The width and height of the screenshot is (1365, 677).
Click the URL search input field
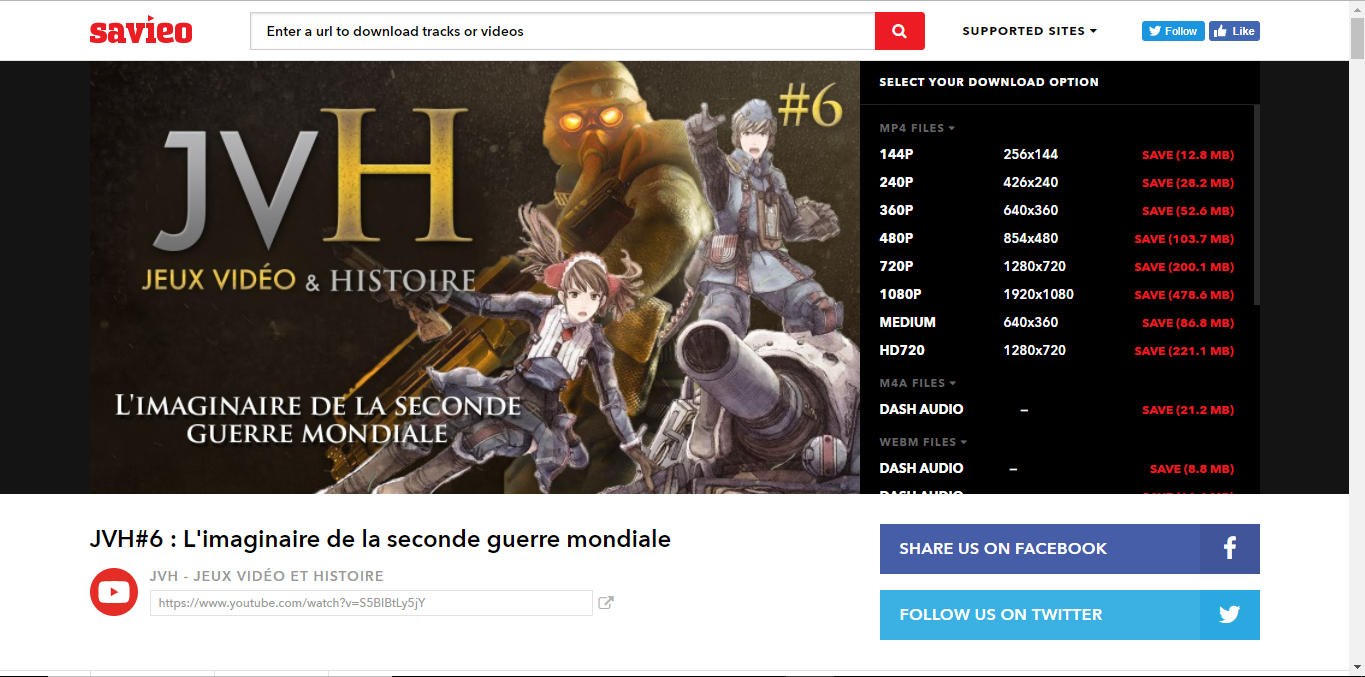562,31
